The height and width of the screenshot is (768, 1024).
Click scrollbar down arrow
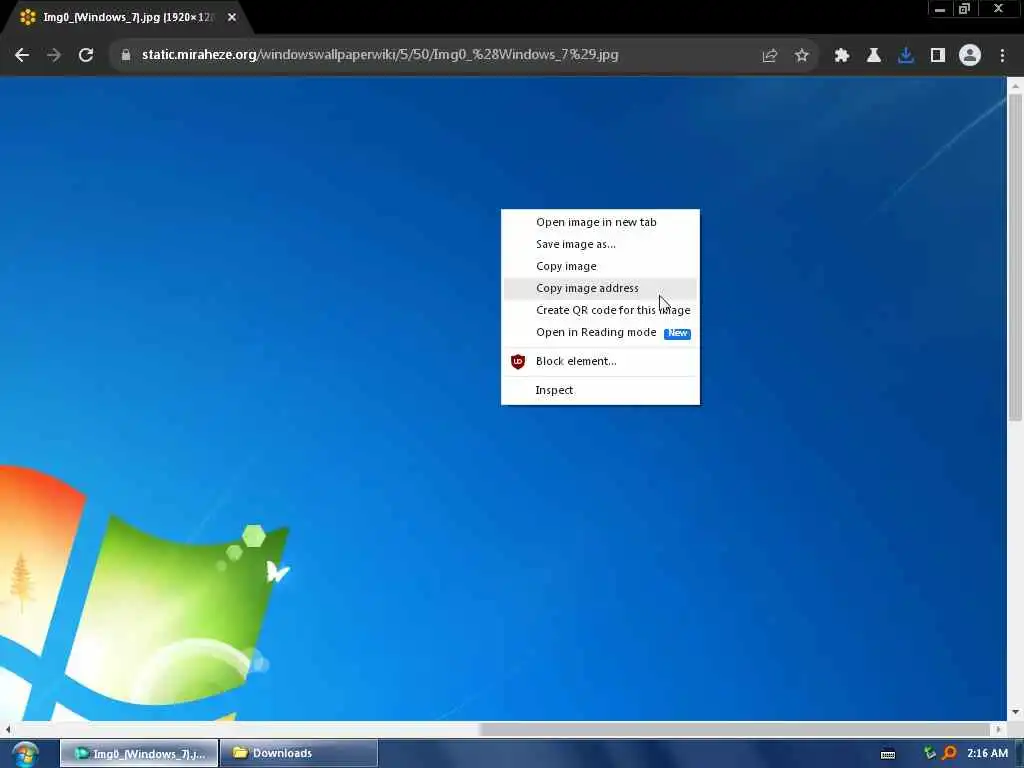pos(1015,712)
